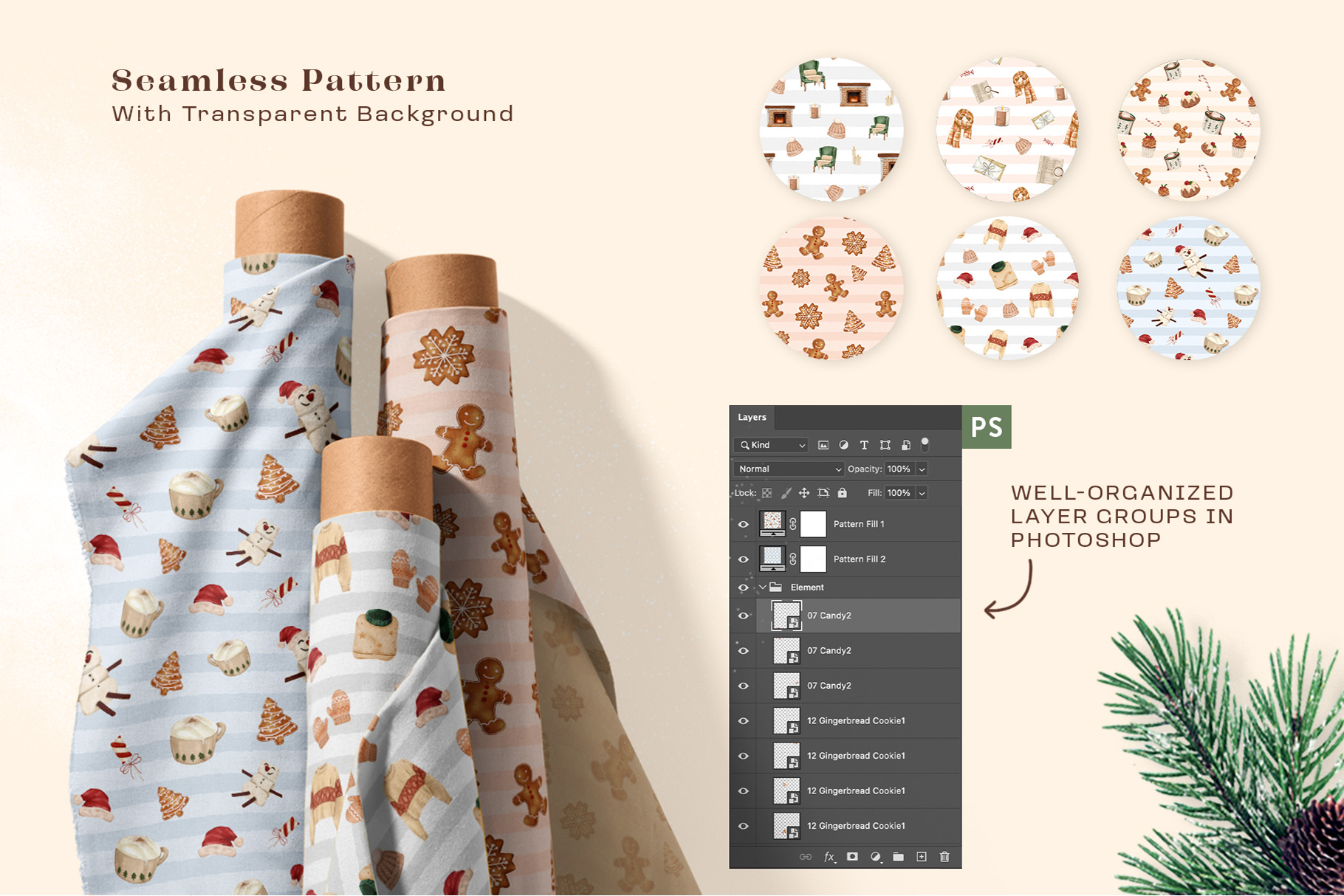Filter for shape layers icon
Image resolution: width=1344 pixels, height=896 pixels.
pyautogui.click(x=885, y=445)
